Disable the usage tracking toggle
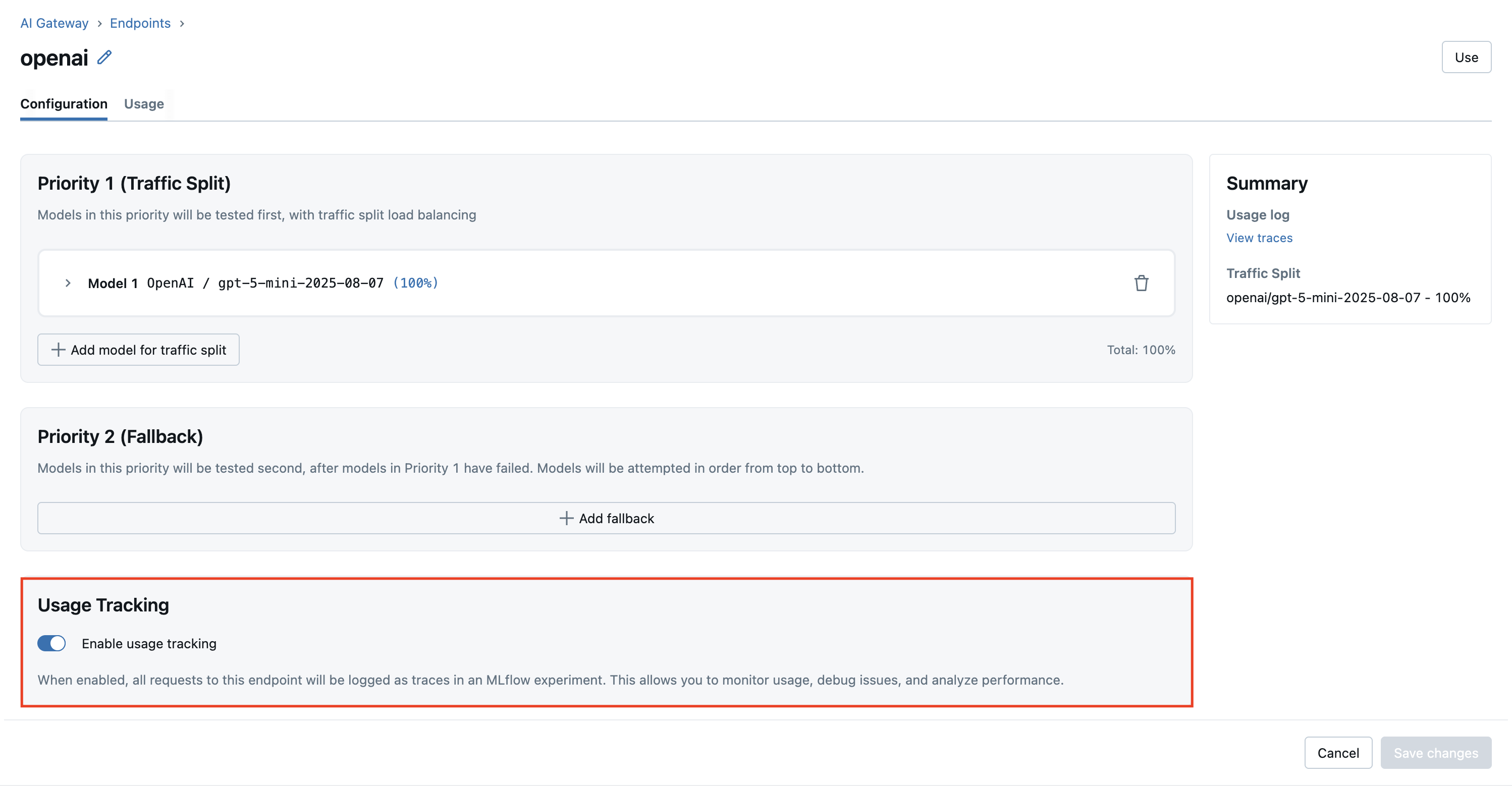This screenshot has width=1512, height=786. (51, 643)
